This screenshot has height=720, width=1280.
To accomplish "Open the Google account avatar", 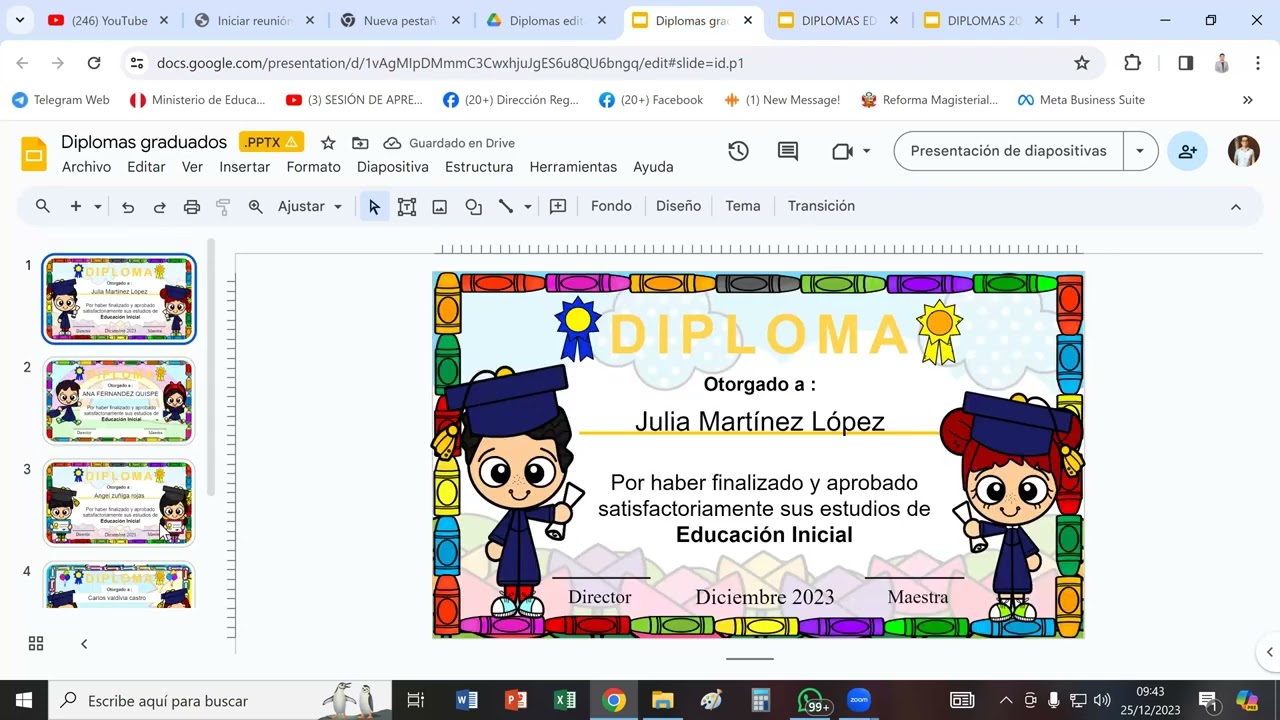I will (1244, 151).
